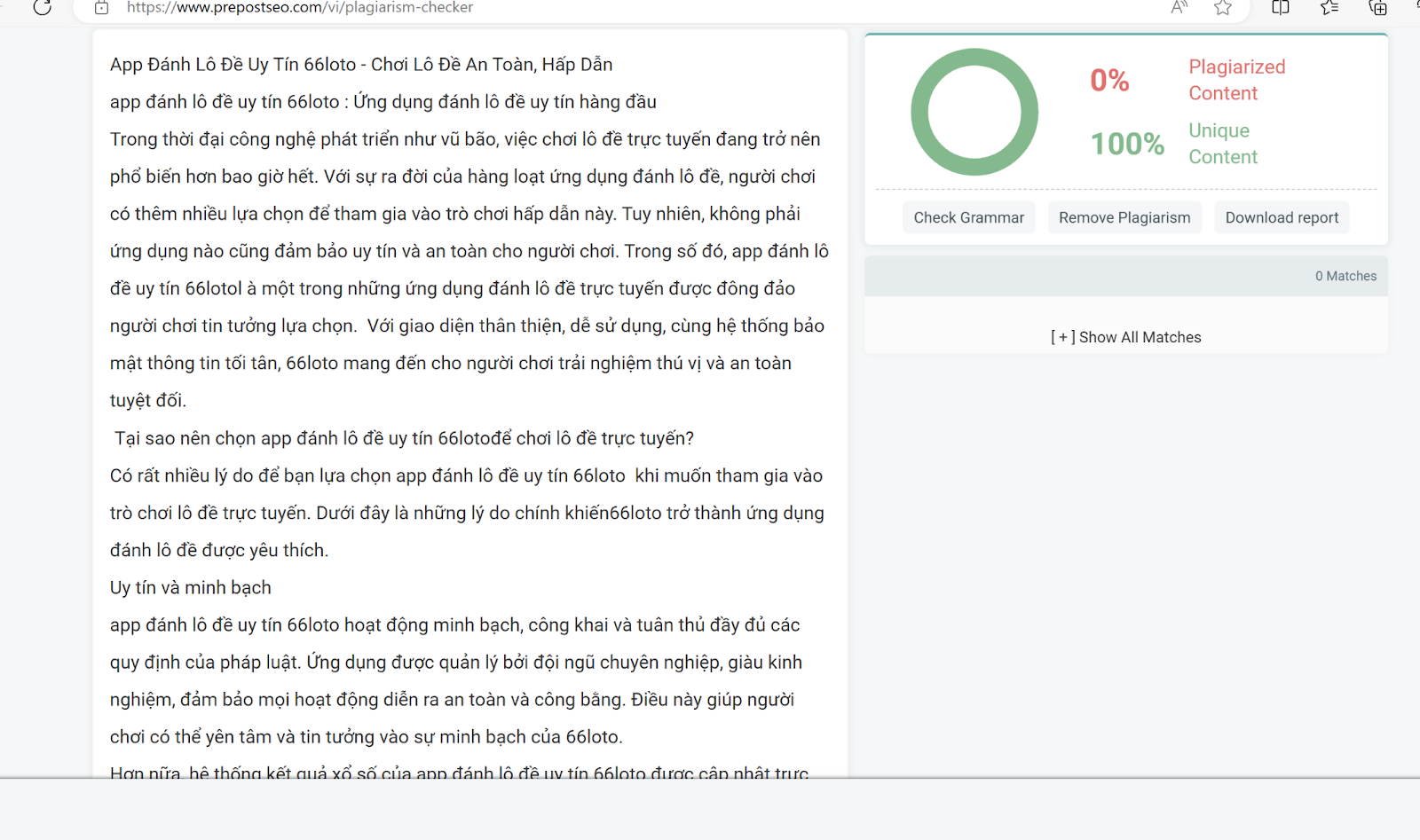Click the 100% unique percentage
Viewport: 1420px width, 840px height.
tap(1127, 144)
